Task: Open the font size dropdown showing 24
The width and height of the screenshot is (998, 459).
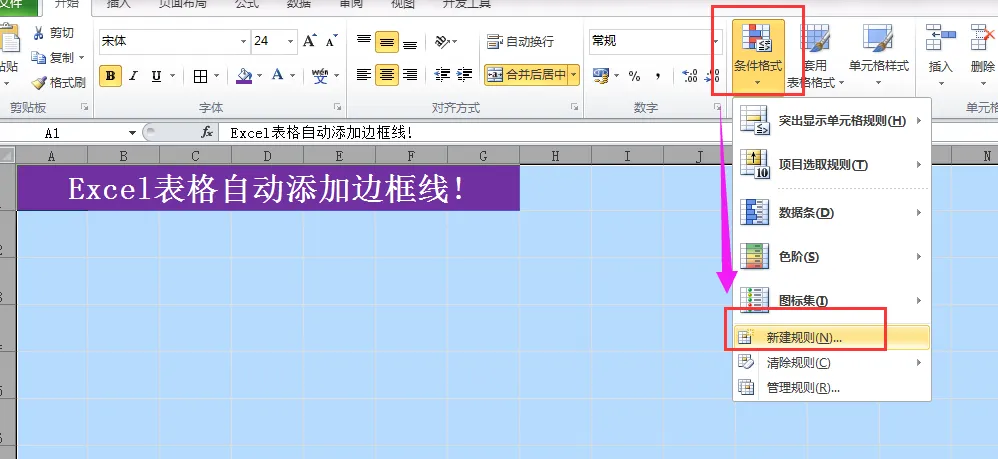Action: tap(290, 41)
